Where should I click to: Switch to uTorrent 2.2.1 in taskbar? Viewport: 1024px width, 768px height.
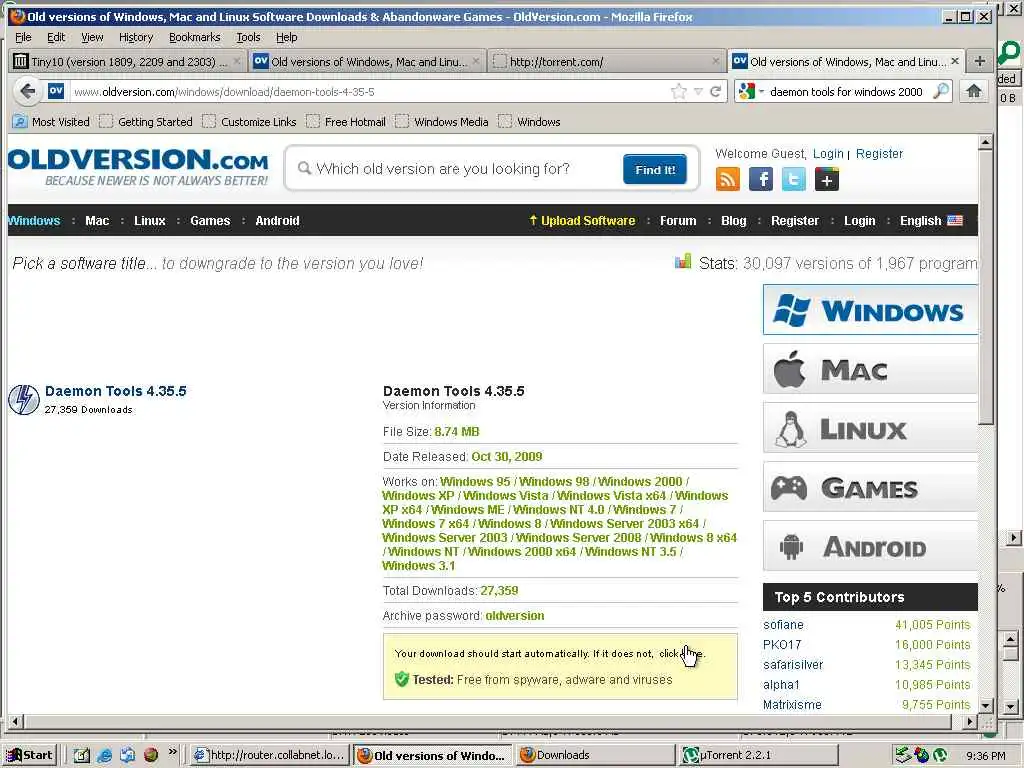tap(759, 755)
